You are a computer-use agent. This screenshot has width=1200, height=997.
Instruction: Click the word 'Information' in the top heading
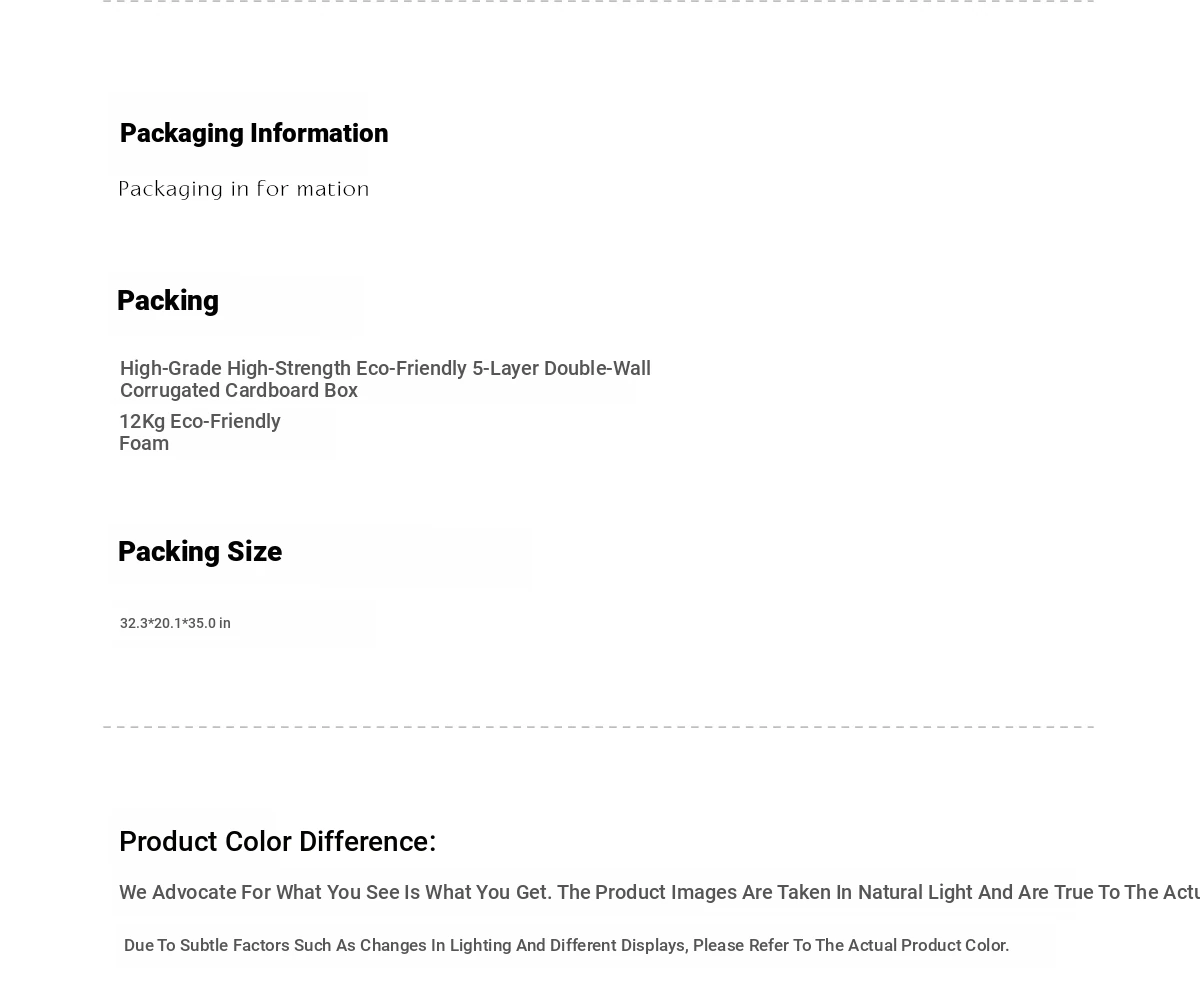[319, 133]
